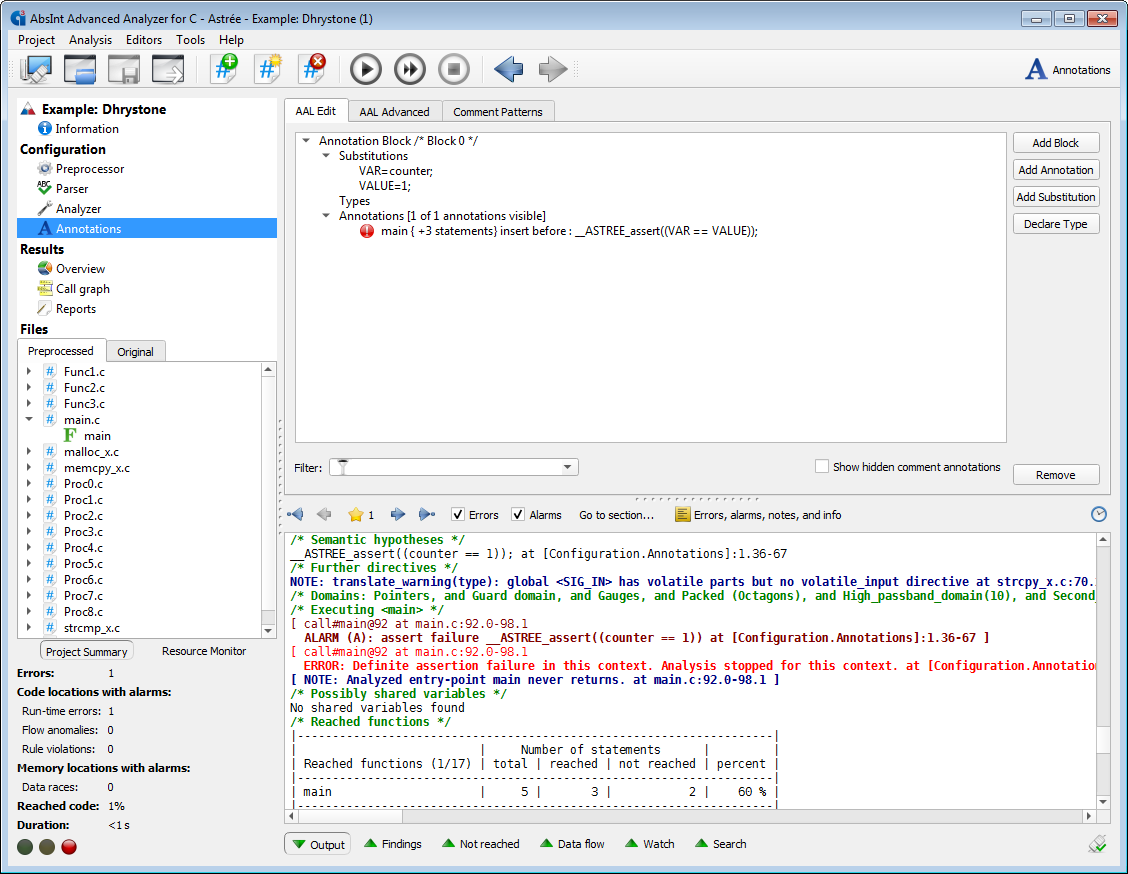Collapse the Substitutions node
The width and height of the screenshot is (1128, 874).
(326, 155)
